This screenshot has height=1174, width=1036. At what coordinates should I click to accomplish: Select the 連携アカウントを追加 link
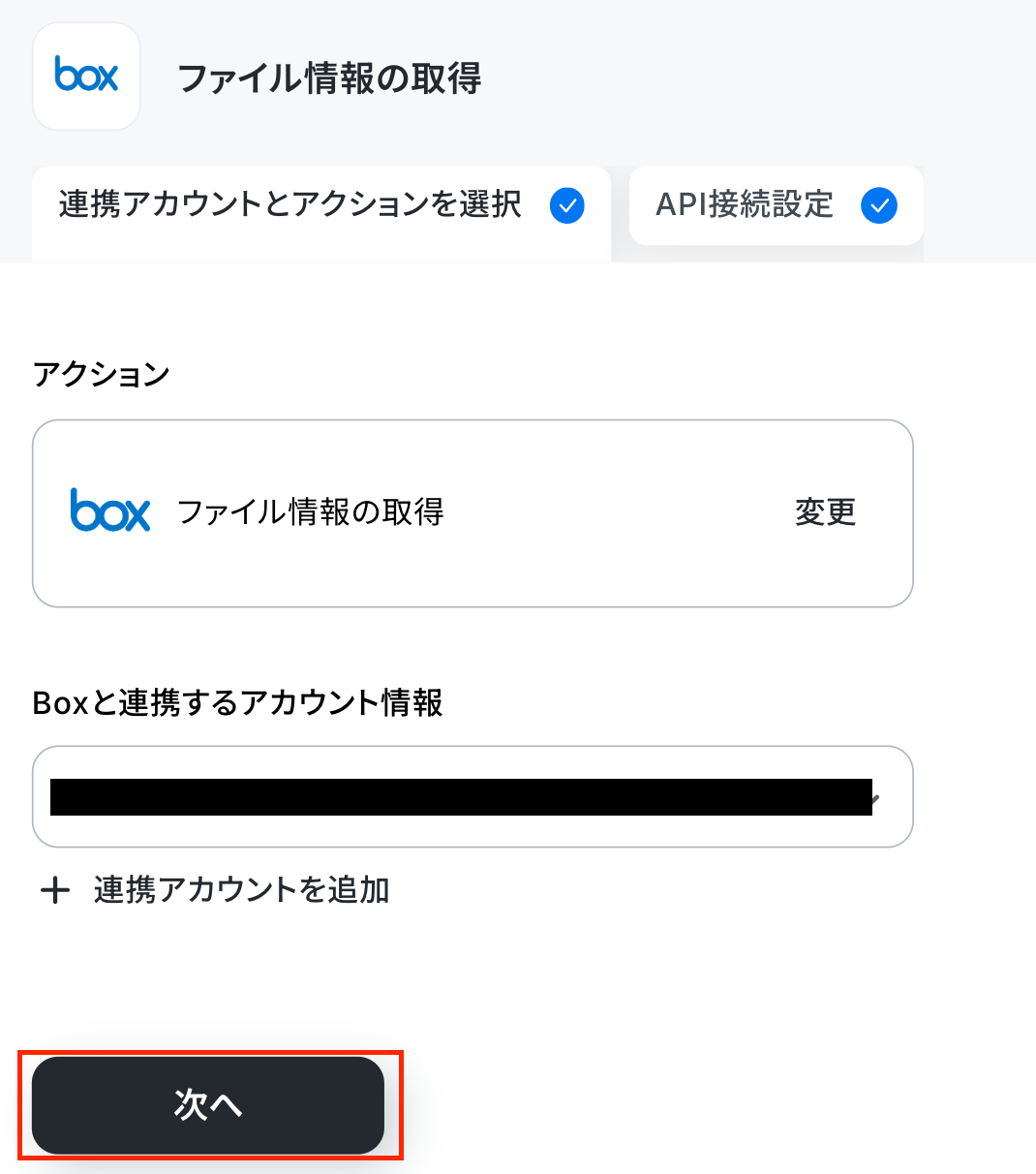[x=242, y=890]
